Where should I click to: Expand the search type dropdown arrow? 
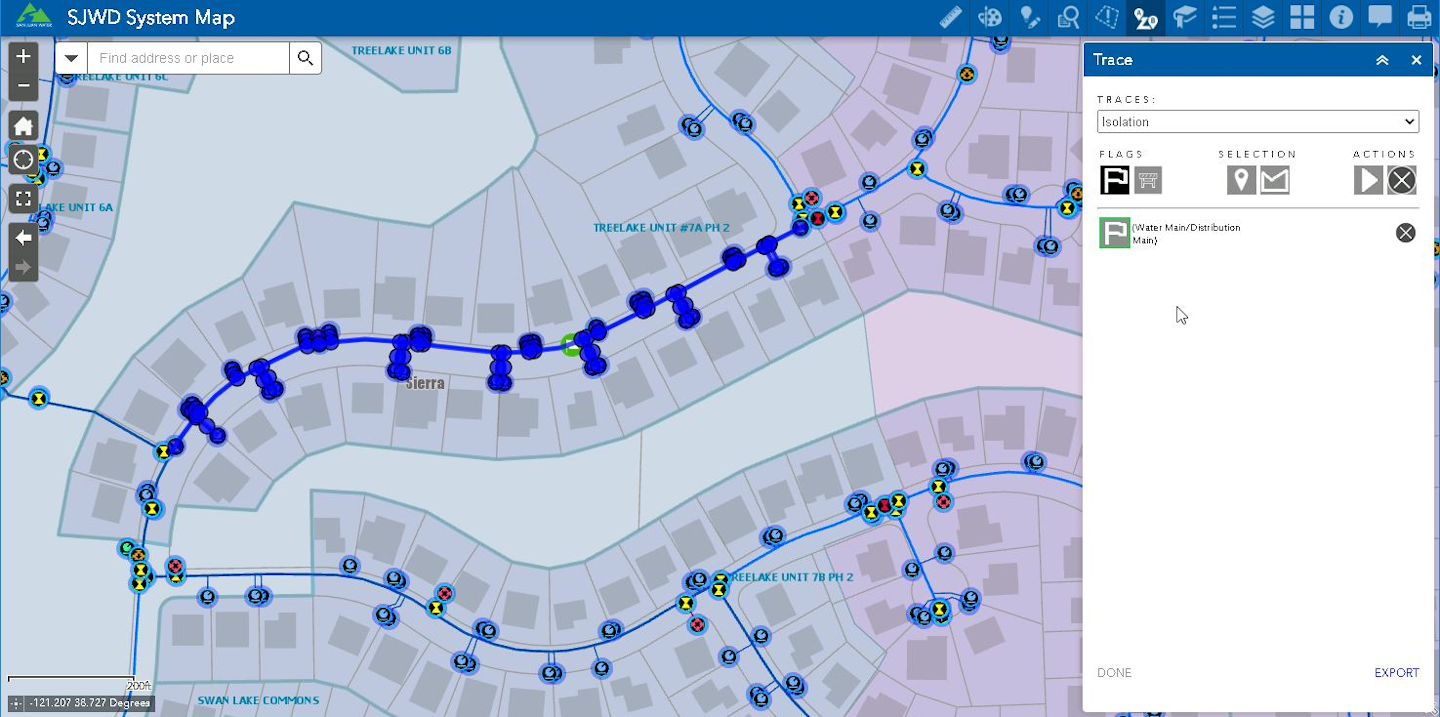[70, 57]
